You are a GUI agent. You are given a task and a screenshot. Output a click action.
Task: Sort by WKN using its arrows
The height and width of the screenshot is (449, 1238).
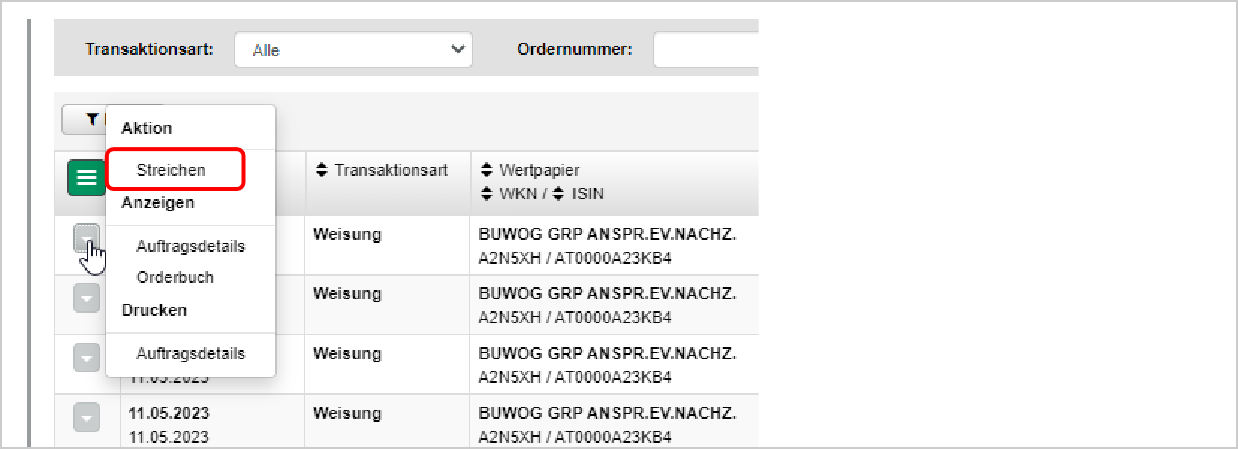coord(487,193)
